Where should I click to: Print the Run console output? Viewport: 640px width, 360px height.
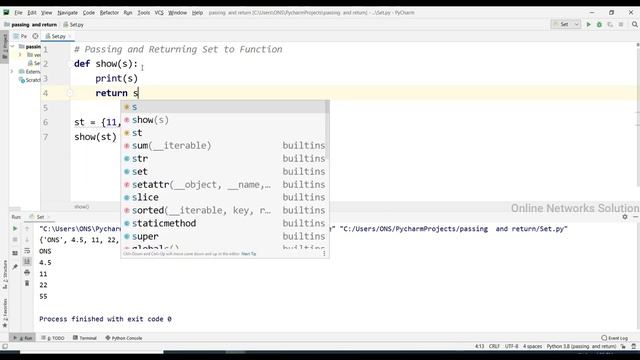pos(27,272)
